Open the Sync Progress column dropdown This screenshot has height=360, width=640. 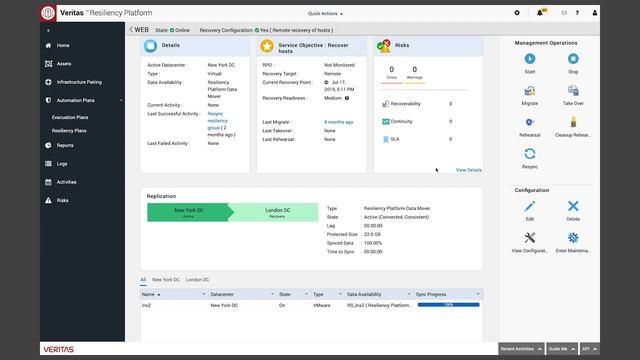pyautogui.click(x=478, y=294)
